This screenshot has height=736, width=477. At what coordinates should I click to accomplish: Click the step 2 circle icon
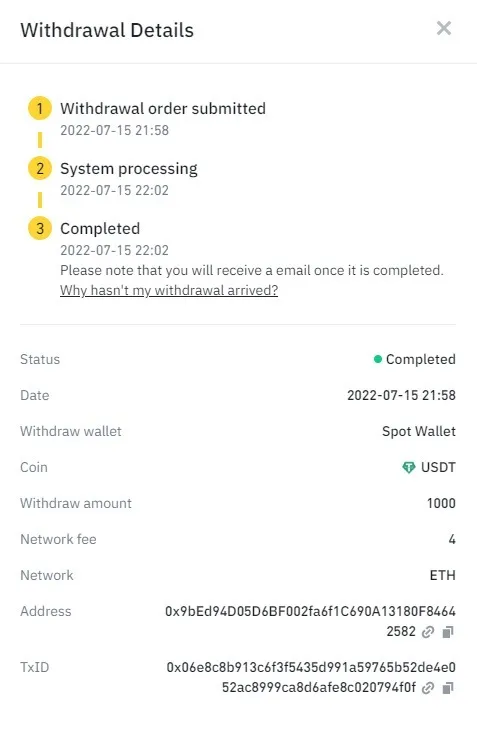40,169
